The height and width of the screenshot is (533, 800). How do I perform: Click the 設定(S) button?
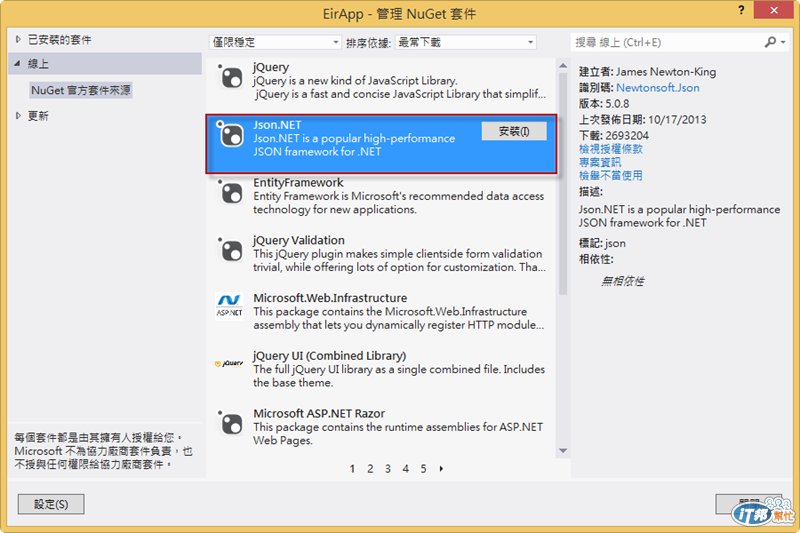[51, 504]
